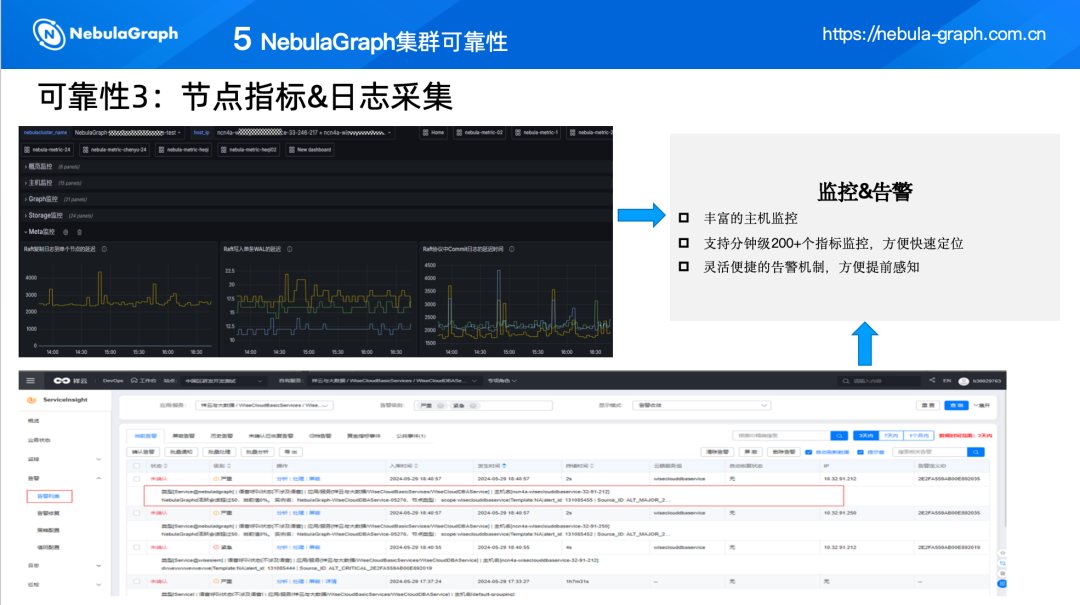
Task: Click the 导出 export button
Action: 291,452
